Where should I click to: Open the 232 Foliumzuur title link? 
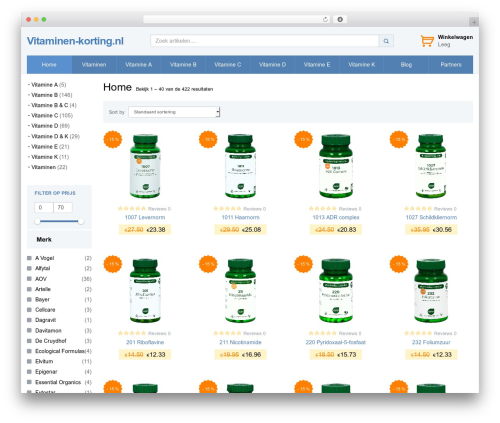pos(431,342)
